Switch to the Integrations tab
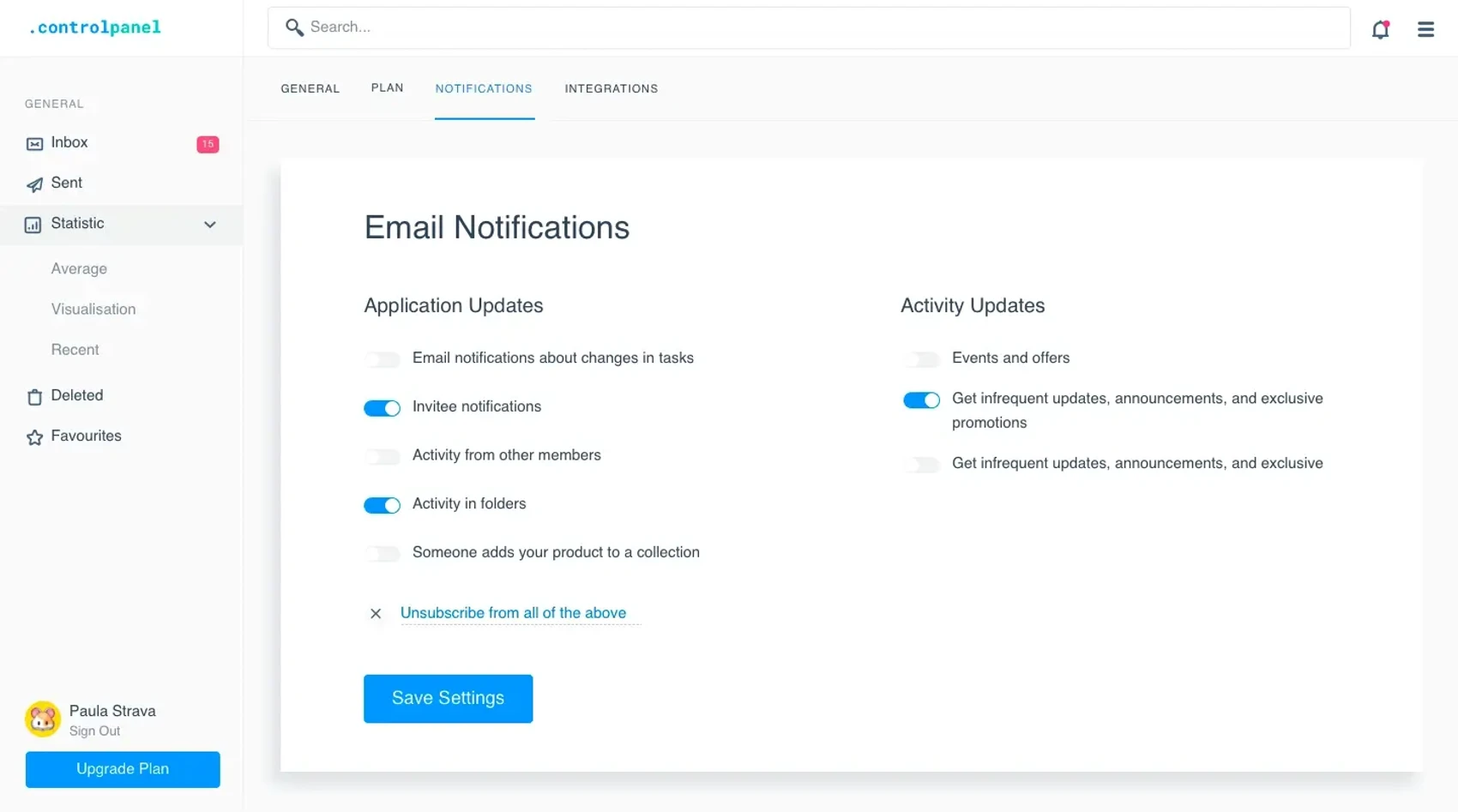This screenshot has width=1458, height=812. (611, 89)
